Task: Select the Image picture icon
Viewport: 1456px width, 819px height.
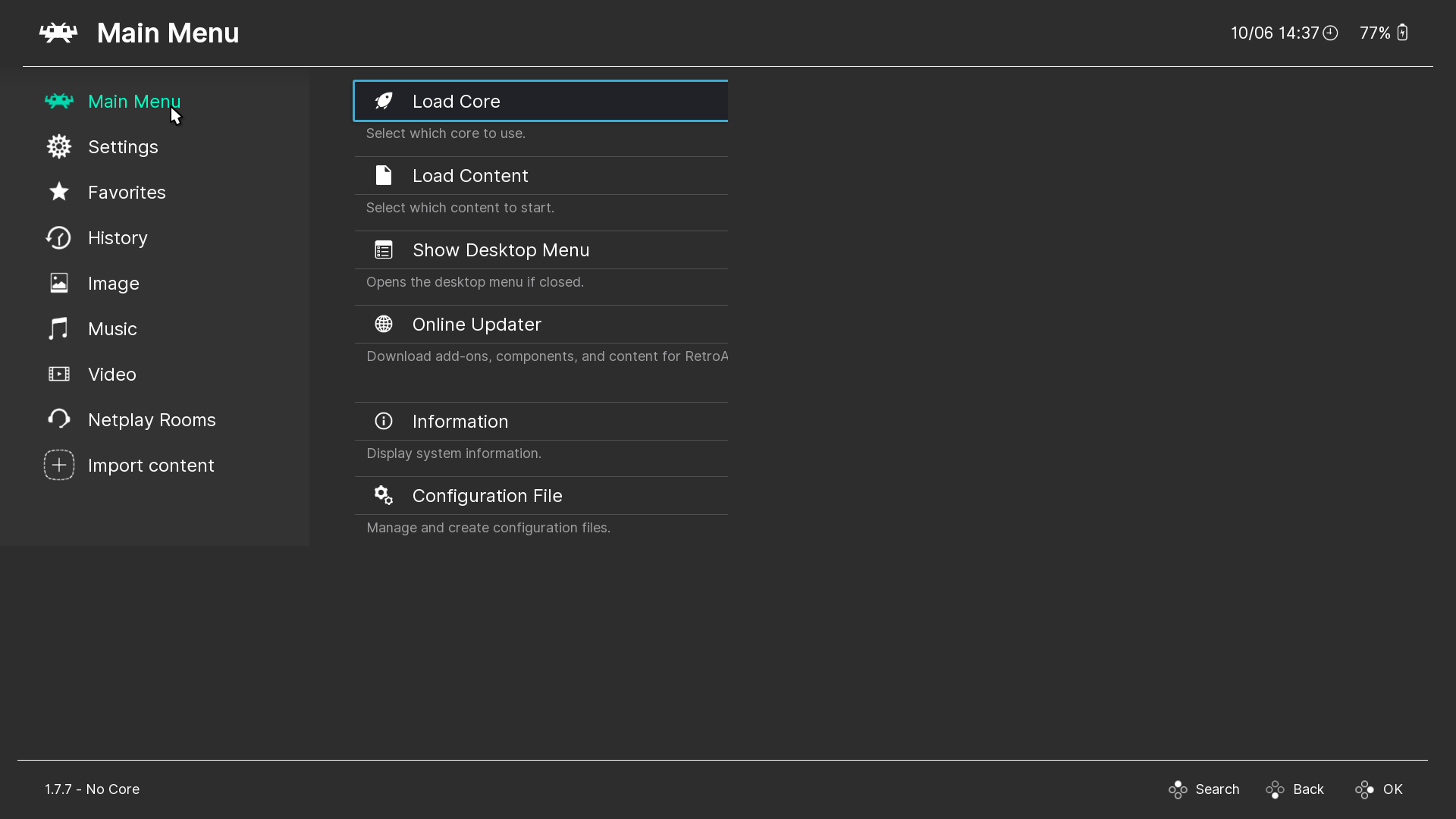Action: tap(58, 283)
